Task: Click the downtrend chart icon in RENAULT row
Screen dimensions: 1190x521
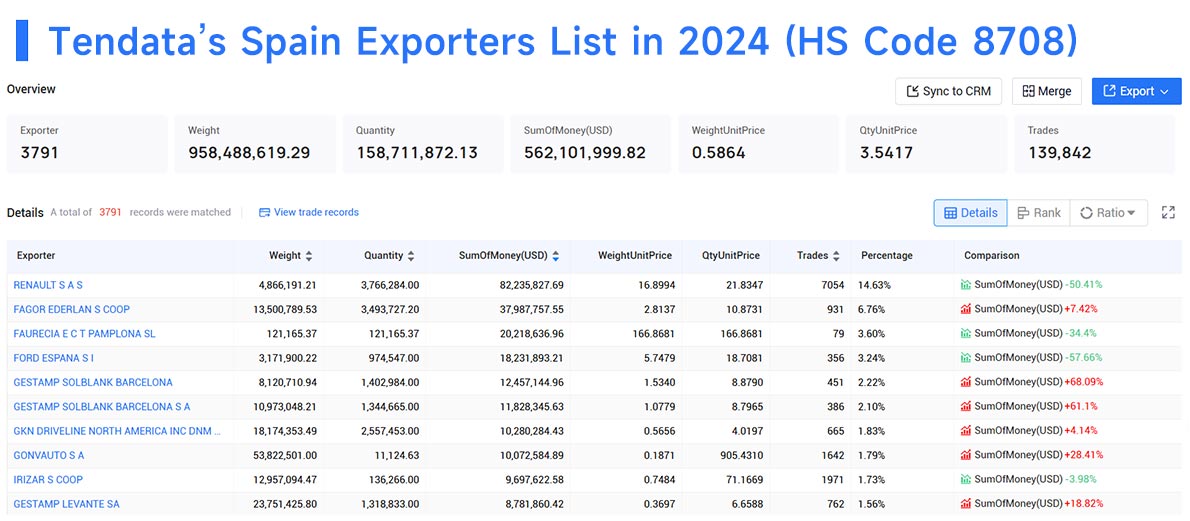Action: [x=965, y=285]
